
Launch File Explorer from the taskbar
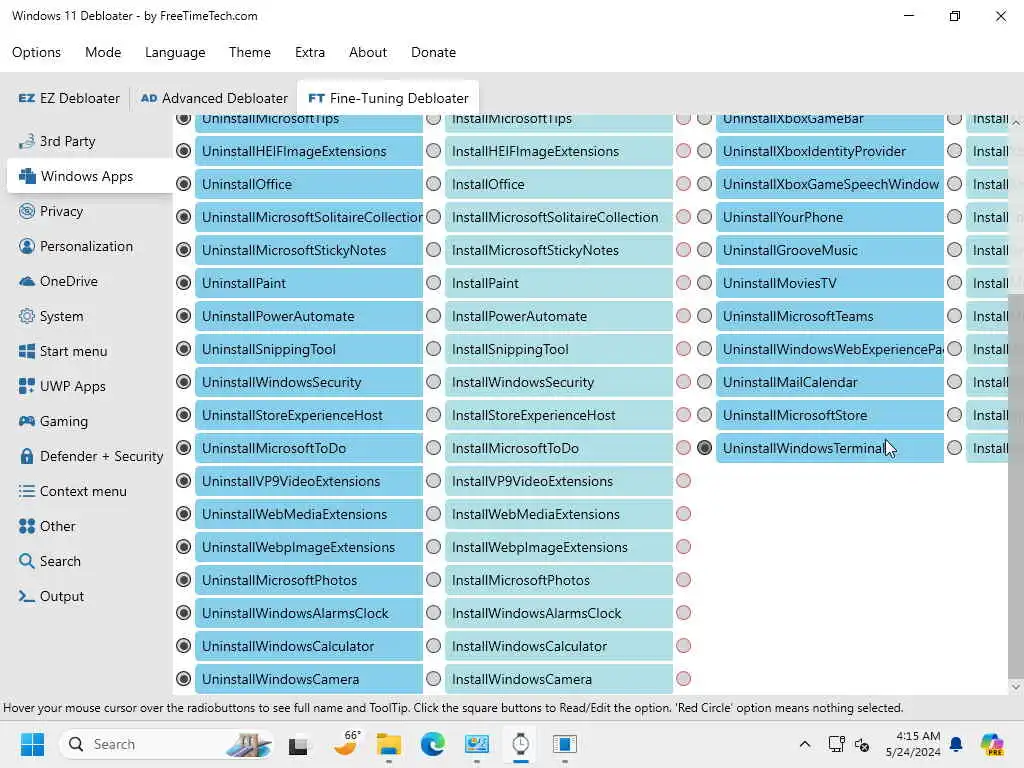coord(389,744)
